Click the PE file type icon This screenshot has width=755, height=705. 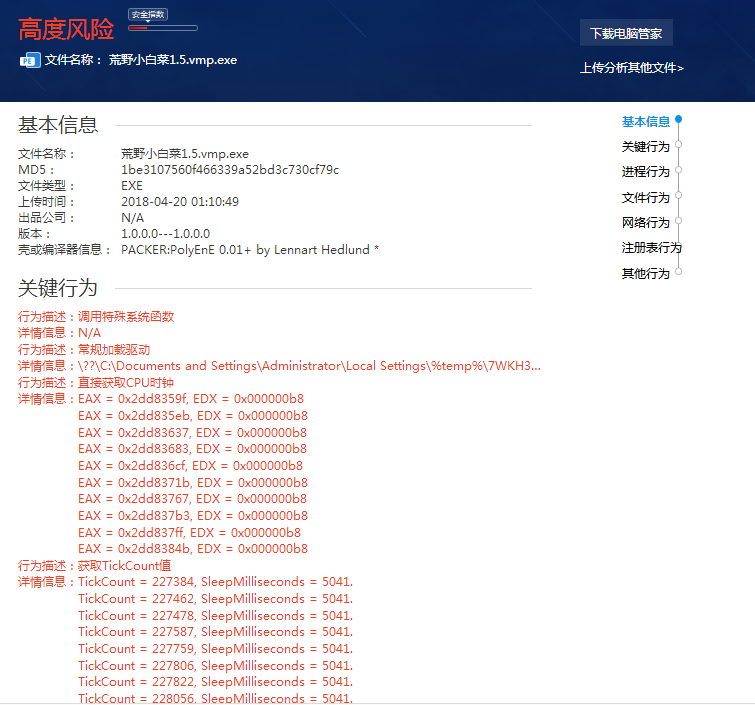(30, 60)
